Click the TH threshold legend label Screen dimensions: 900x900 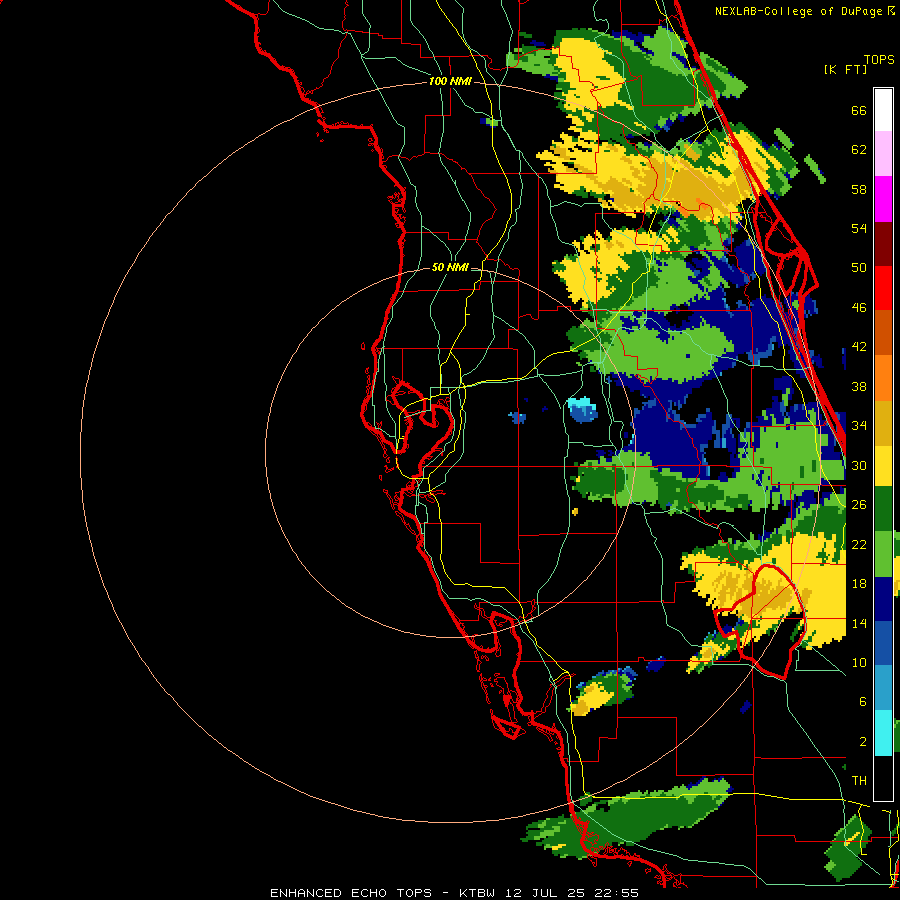tap(859, 781)
